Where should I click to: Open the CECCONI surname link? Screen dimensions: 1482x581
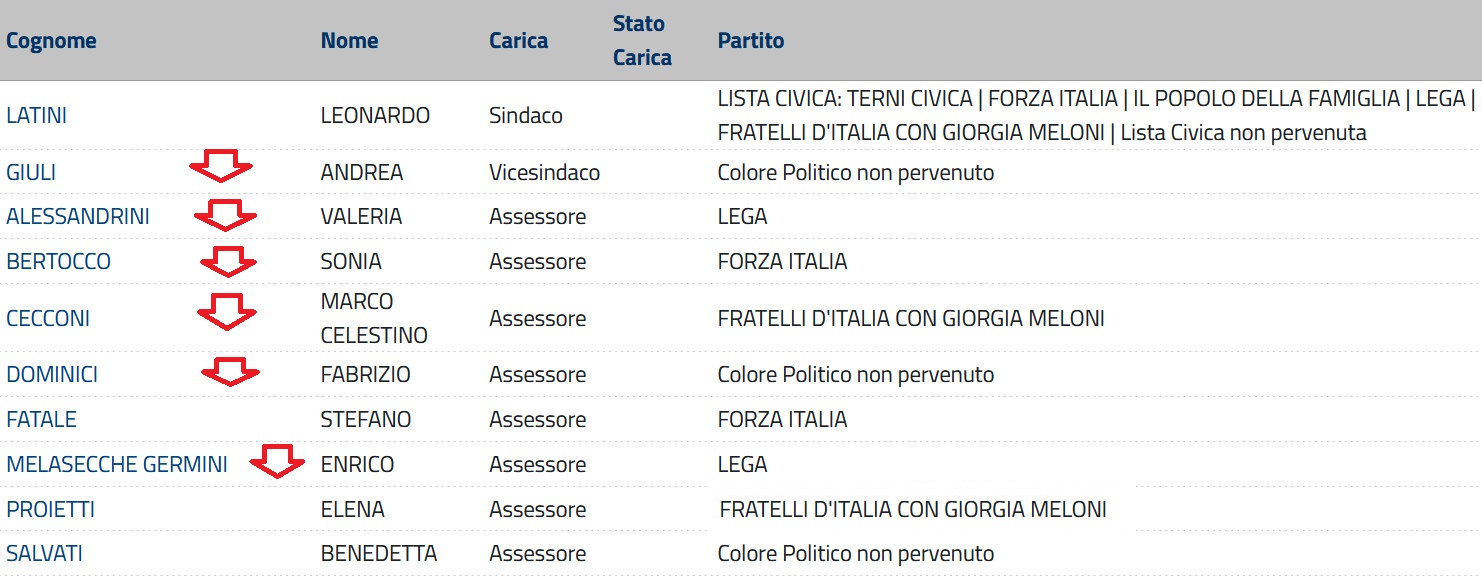[48, 318]
